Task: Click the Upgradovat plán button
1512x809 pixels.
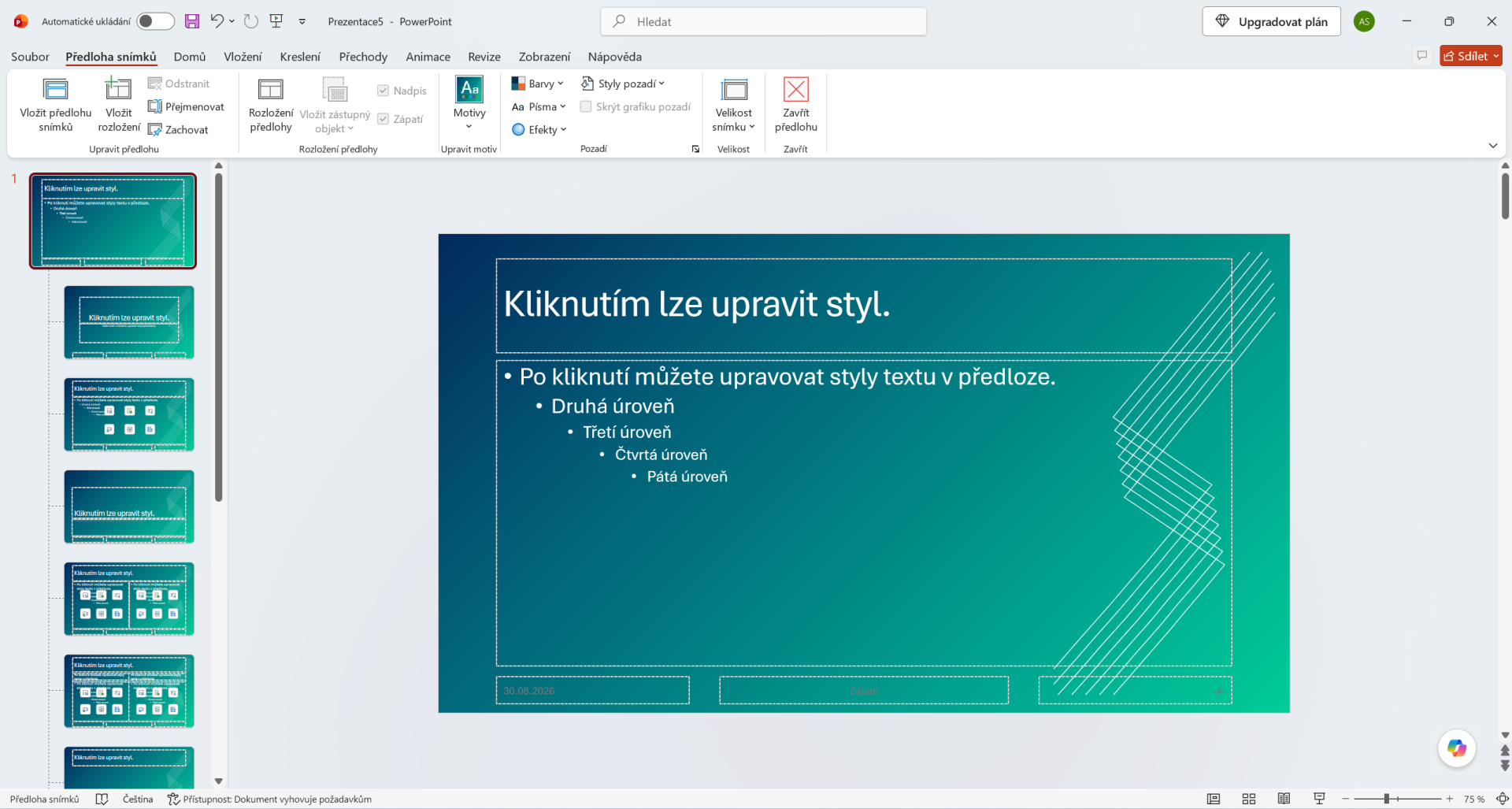Action: click(x=1271, y=21)
